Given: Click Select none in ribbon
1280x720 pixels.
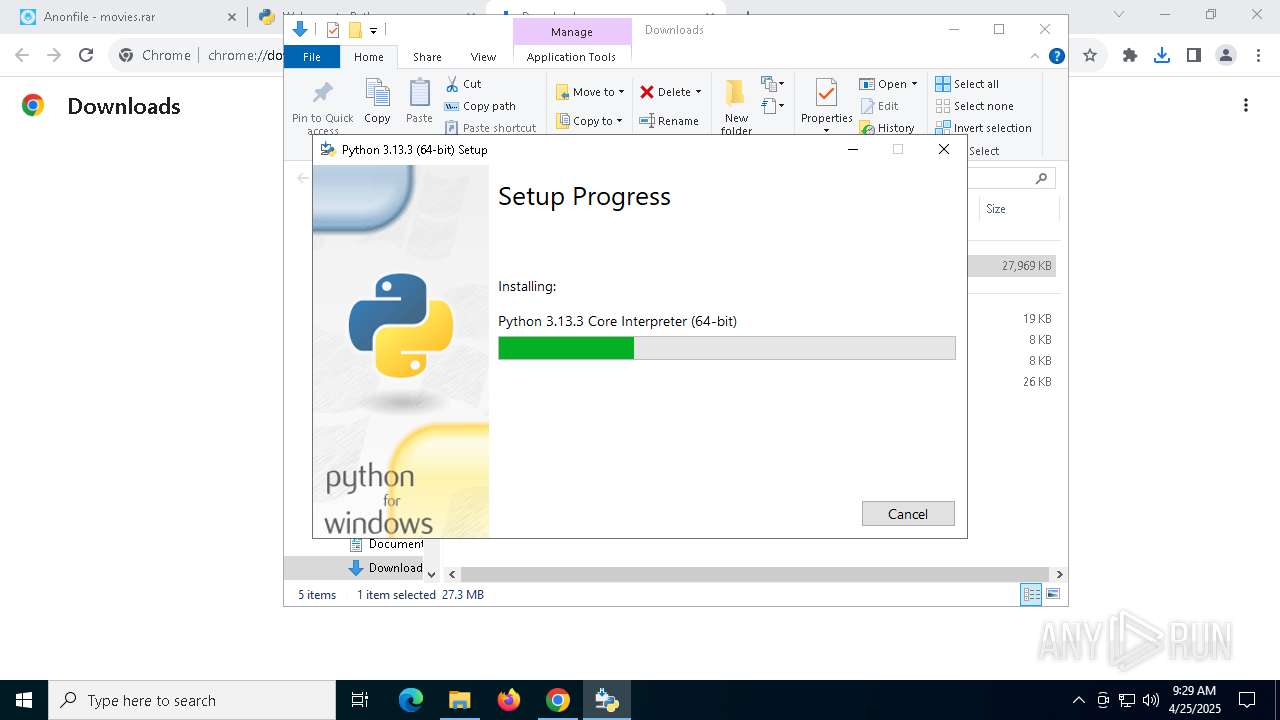Looking at the screenshot, I should tap(975, 106).
